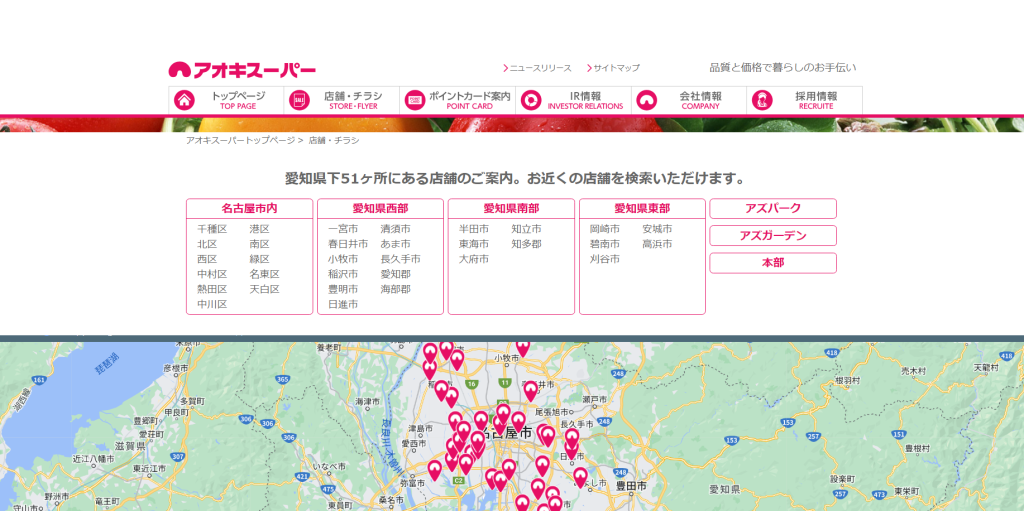Screen dimensions: 1024x511
Task: Choose 一宮市 in the western Aichi list
Action: click(343, 229)
